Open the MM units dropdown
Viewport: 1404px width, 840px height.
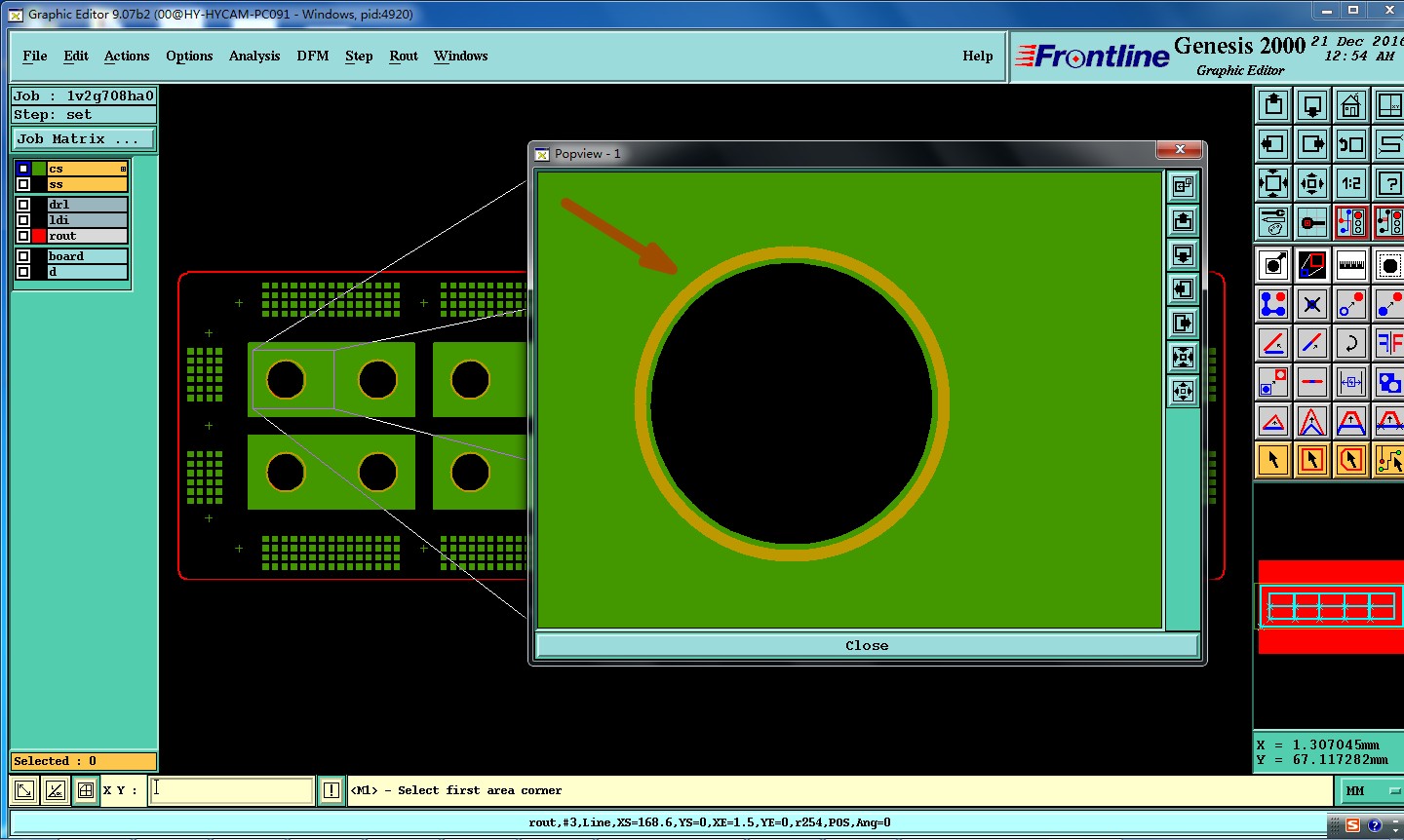(1373, 790)
